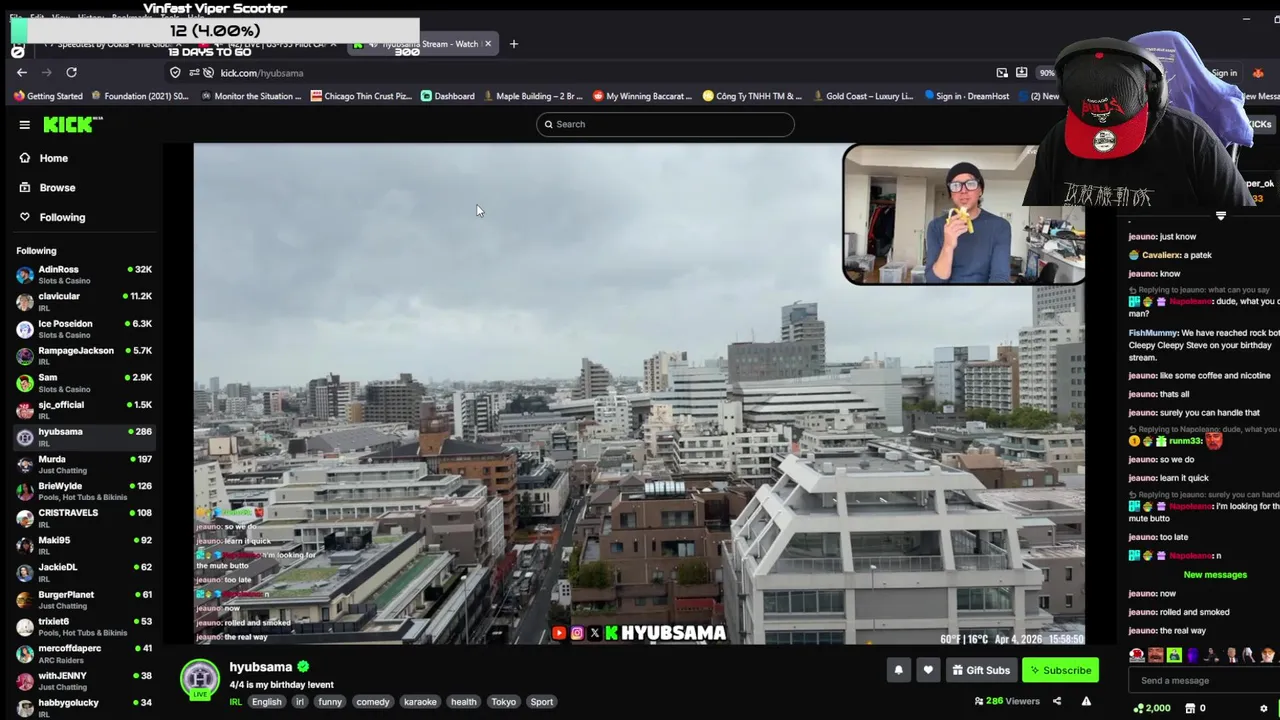Click the kick.com/hyubsama address bar
The width and height of the screenshot is (1280, 720).
580,73
